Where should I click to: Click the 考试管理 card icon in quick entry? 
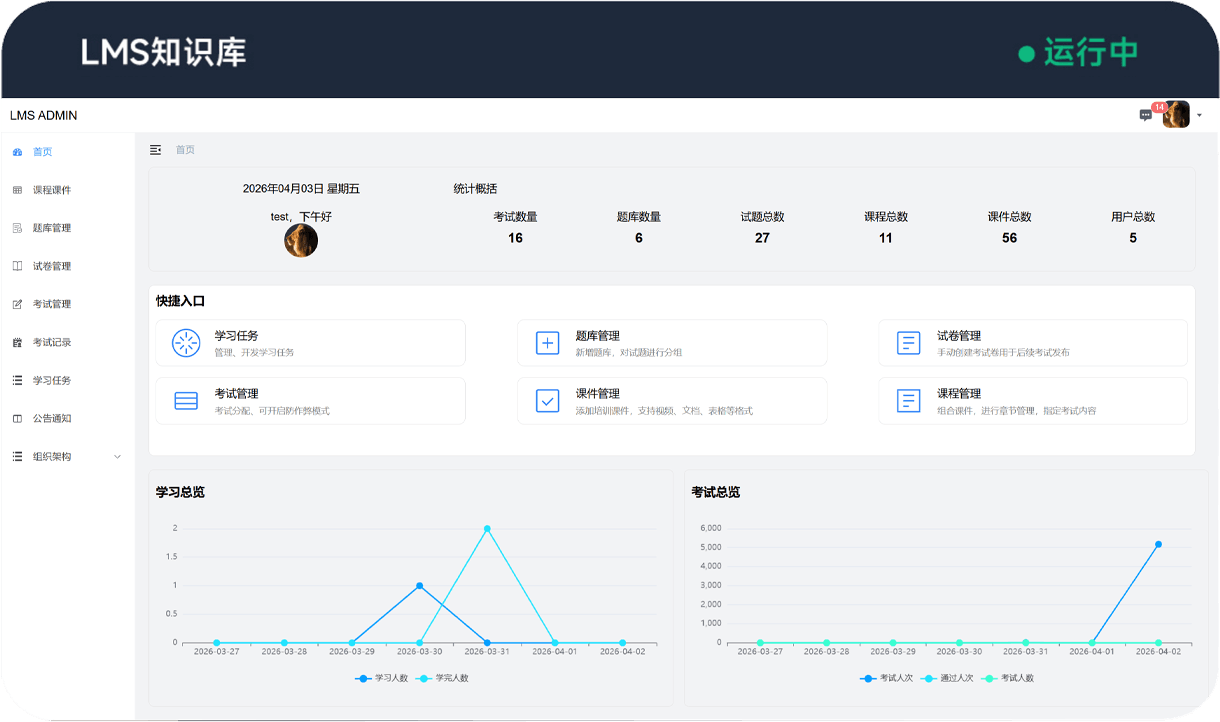pos(186,401)
